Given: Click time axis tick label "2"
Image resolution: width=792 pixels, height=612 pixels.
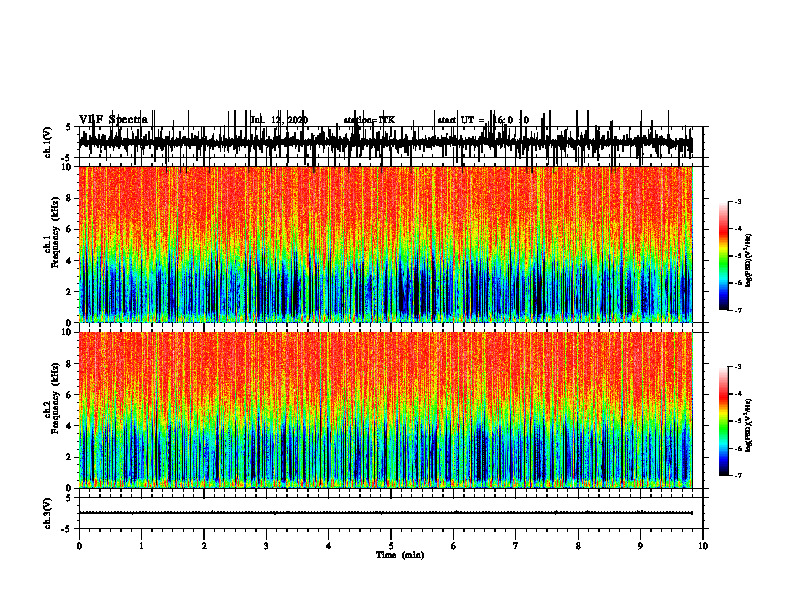Looking at the screenshot, I should [204, 546].
